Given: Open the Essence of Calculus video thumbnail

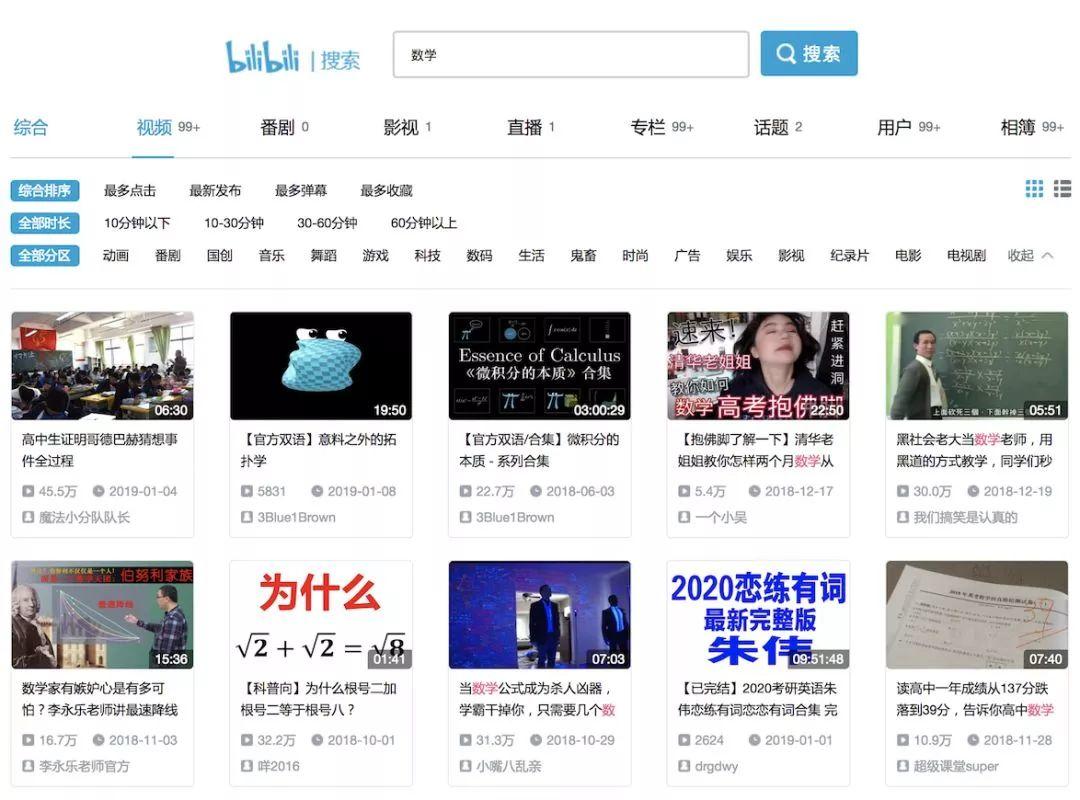Looking at the screenshot, I should (x=539, y=365).
